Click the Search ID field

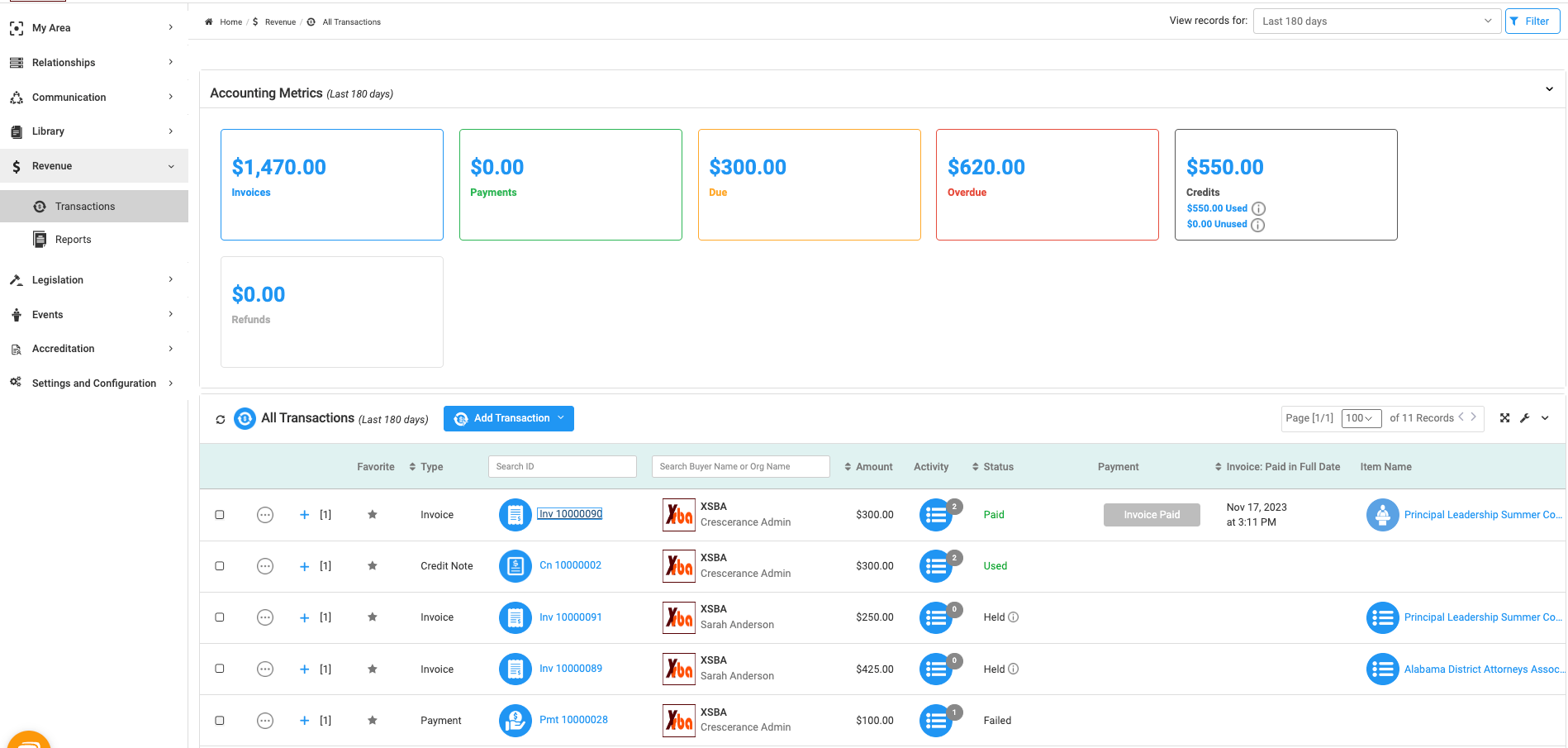click(563, 467)
